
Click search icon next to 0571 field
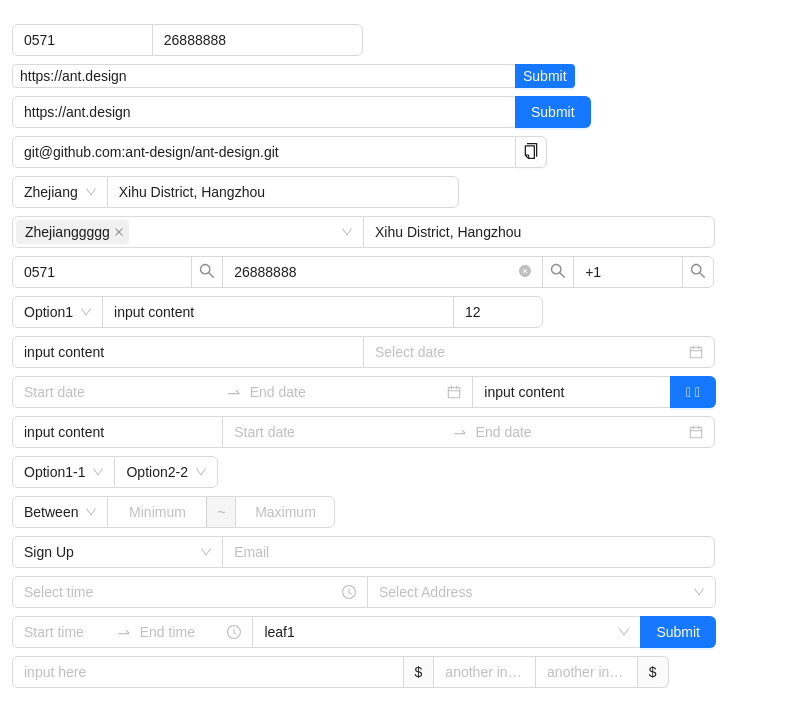tap(207, 272)
